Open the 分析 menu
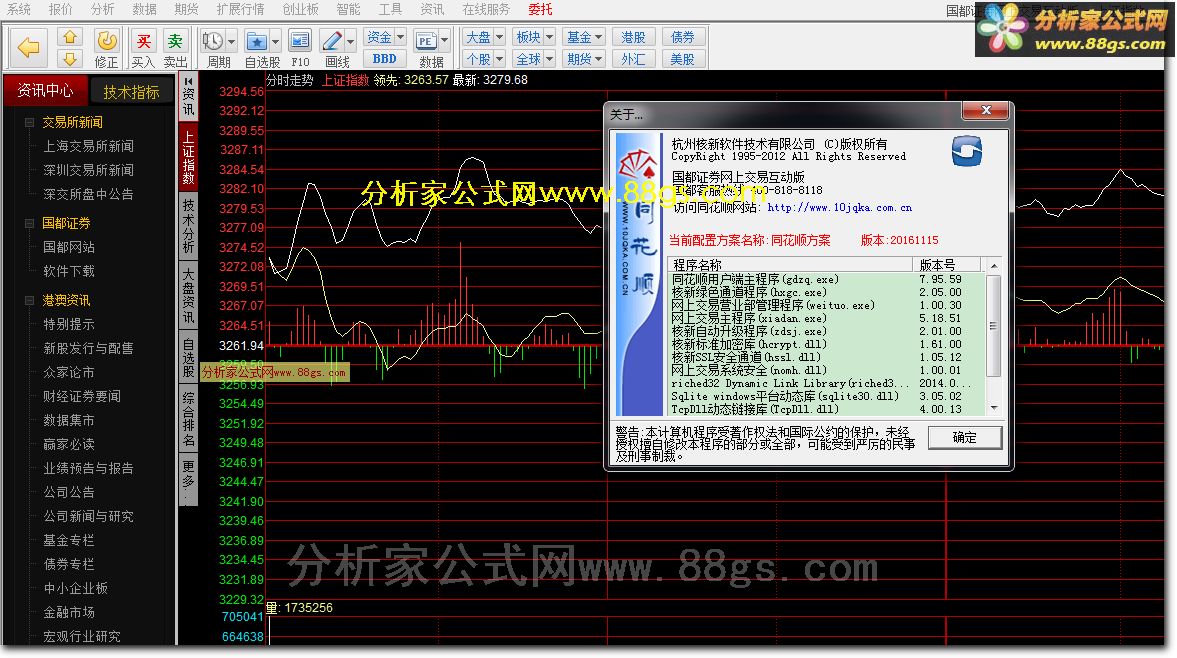1177x658 pixels. tap(103, 9)
